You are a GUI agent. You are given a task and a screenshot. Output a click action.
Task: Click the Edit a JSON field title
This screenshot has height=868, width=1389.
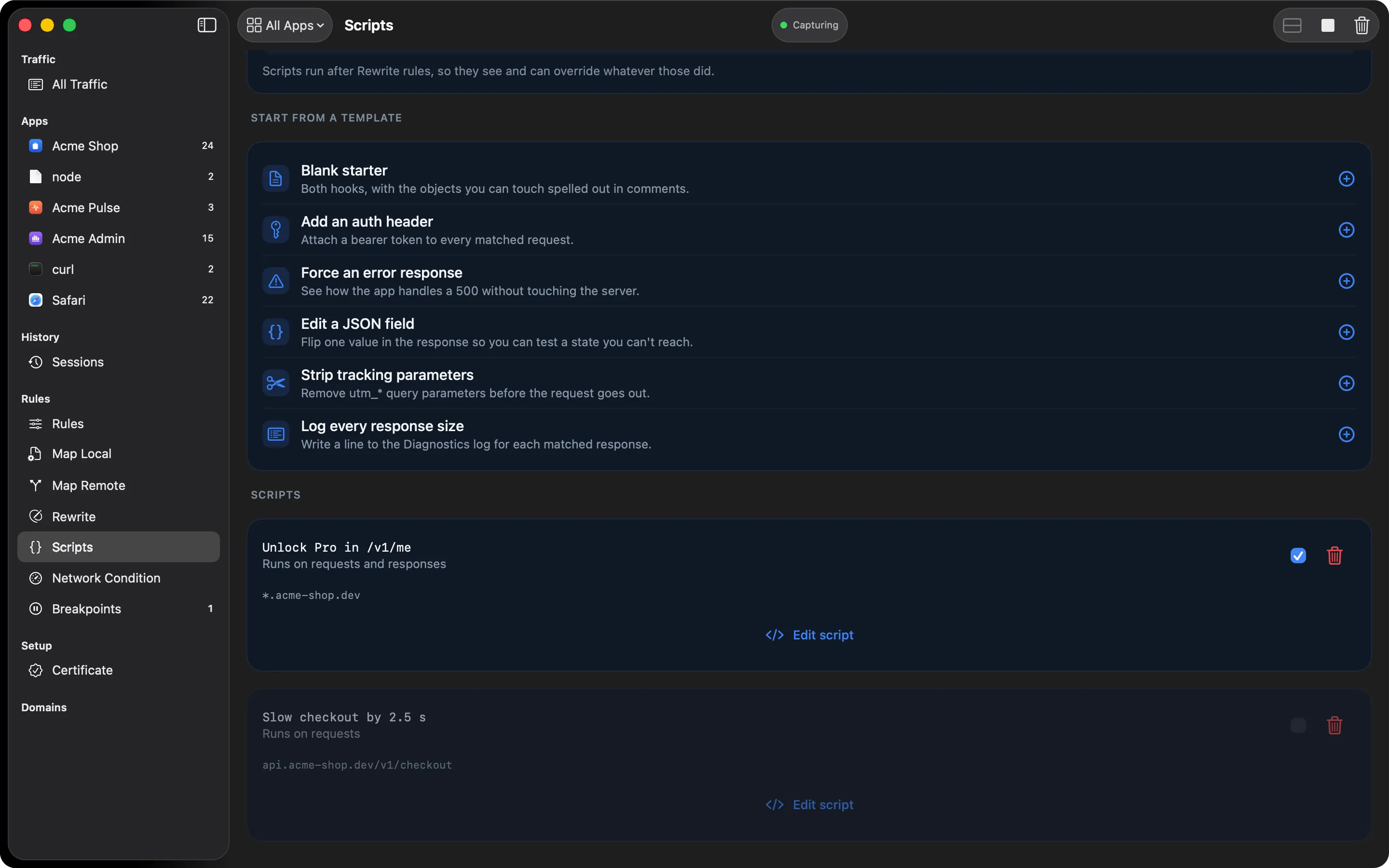[x=357, y=324]
